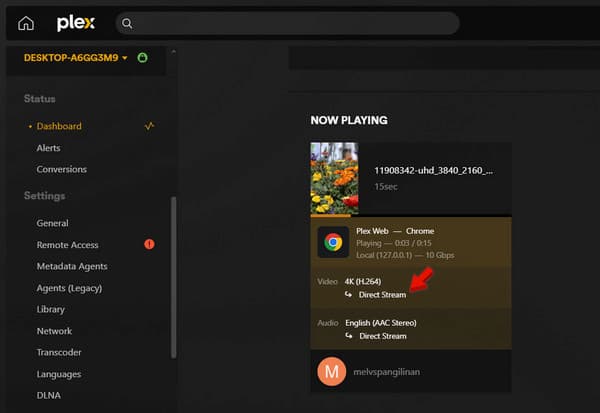The image size is (600, 413).
Task: Open Transcoder settings
Action: click(59, 353)
